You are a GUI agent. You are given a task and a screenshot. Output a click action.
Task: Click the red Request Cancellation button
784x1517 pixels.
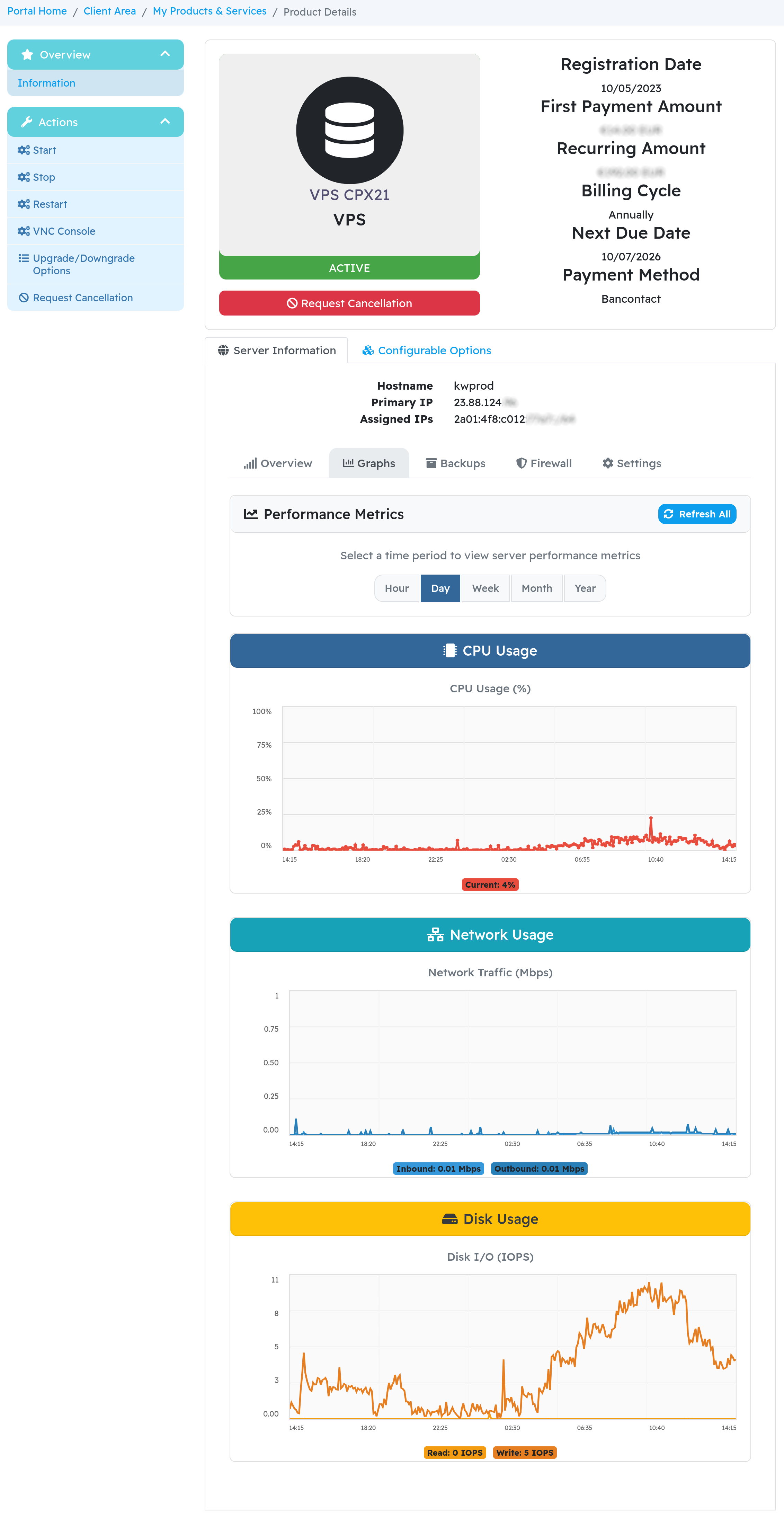coord(350,303)
